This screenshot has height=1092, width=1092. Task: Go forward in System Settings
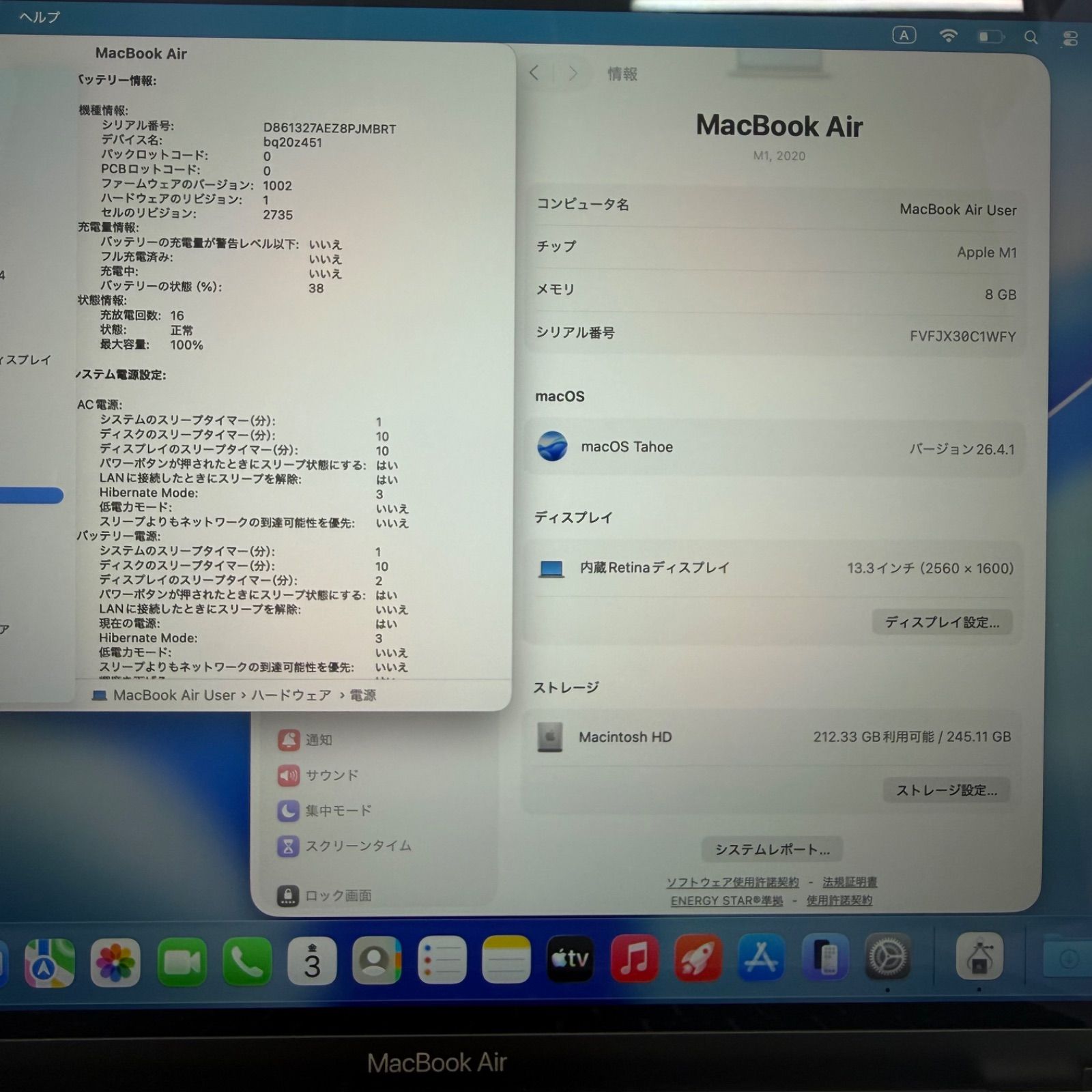click(x=572, y=73)
